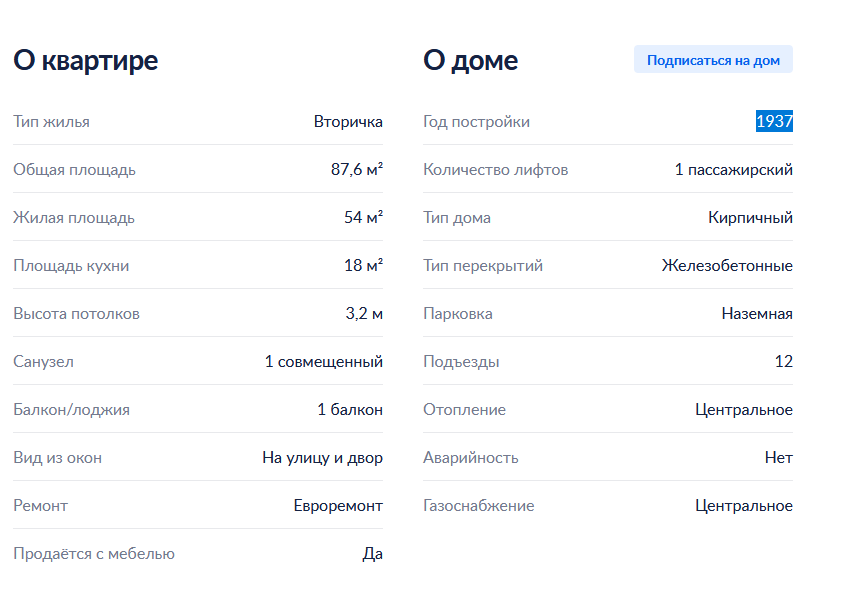Click the "Евроремонт" renovation value
Image resolution: width=855 pixels, height=597 pixels.
pos(338,506)
